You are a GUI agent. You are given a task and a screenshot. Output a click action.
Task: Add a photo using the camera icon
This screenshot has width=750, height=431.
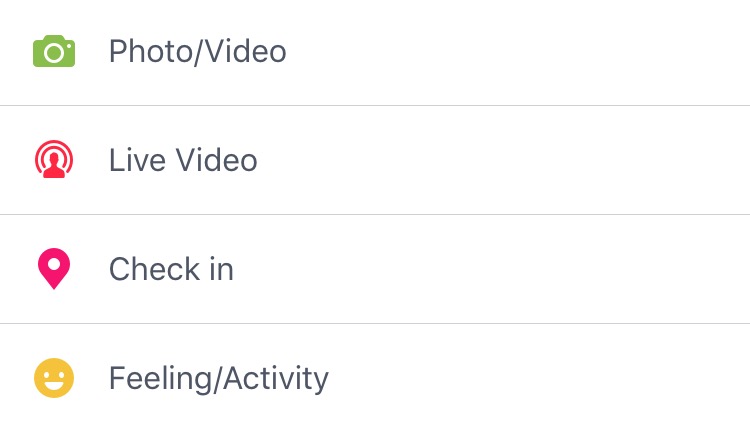coord(54,51)
